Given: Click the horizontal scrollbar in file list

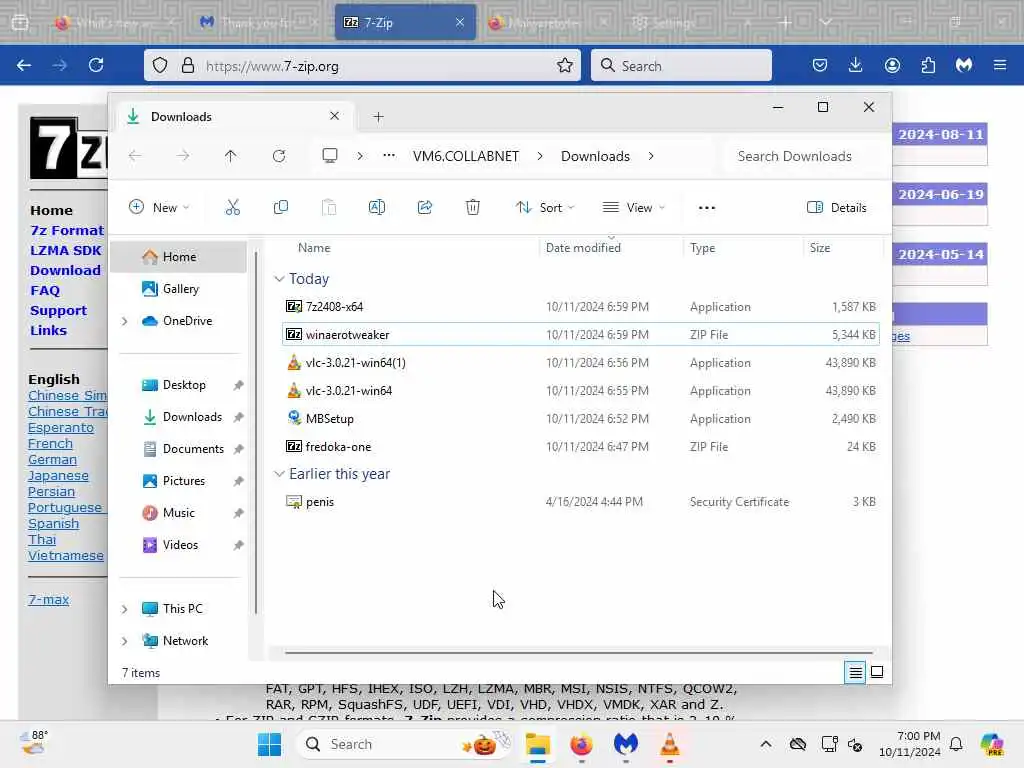Looking at the screenshot, I should click(579, 652).
